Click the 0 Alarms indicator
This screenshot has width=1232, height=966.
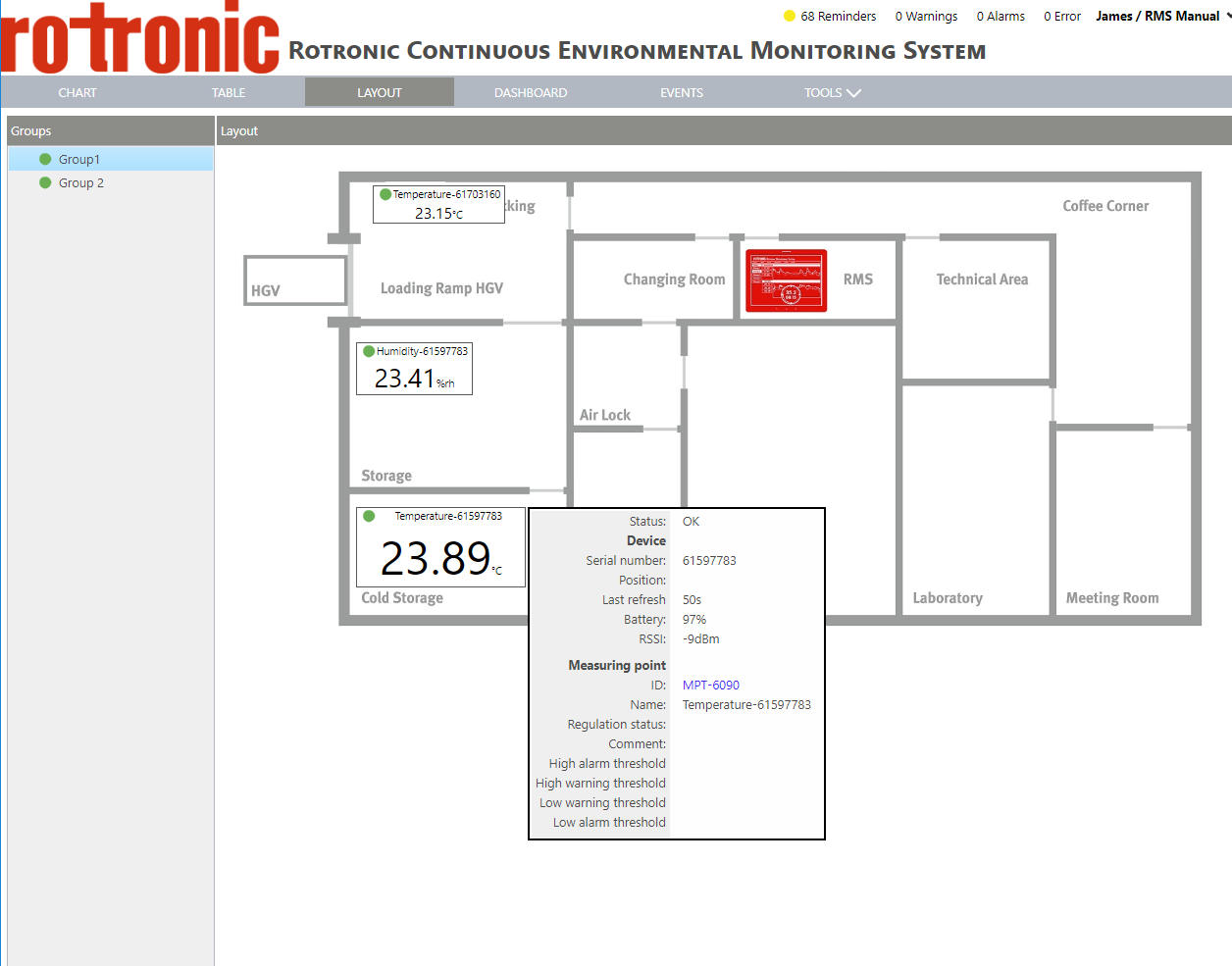pos(1001,16)
